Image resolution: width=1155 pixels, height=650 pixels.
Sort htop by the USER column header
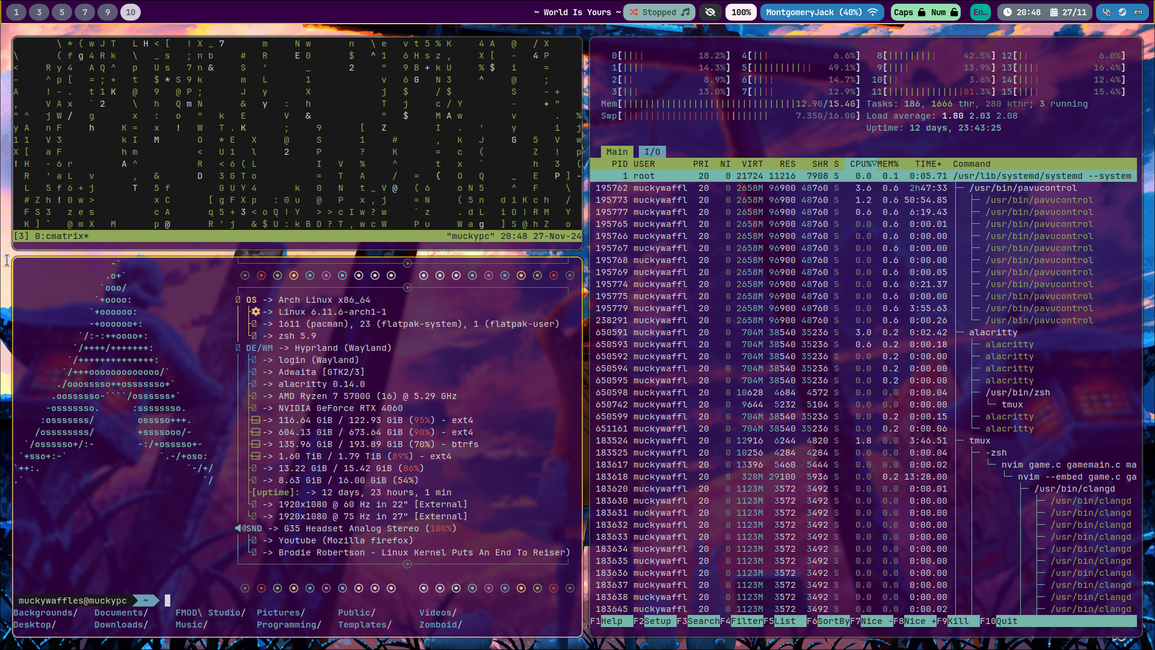point(644,164)
